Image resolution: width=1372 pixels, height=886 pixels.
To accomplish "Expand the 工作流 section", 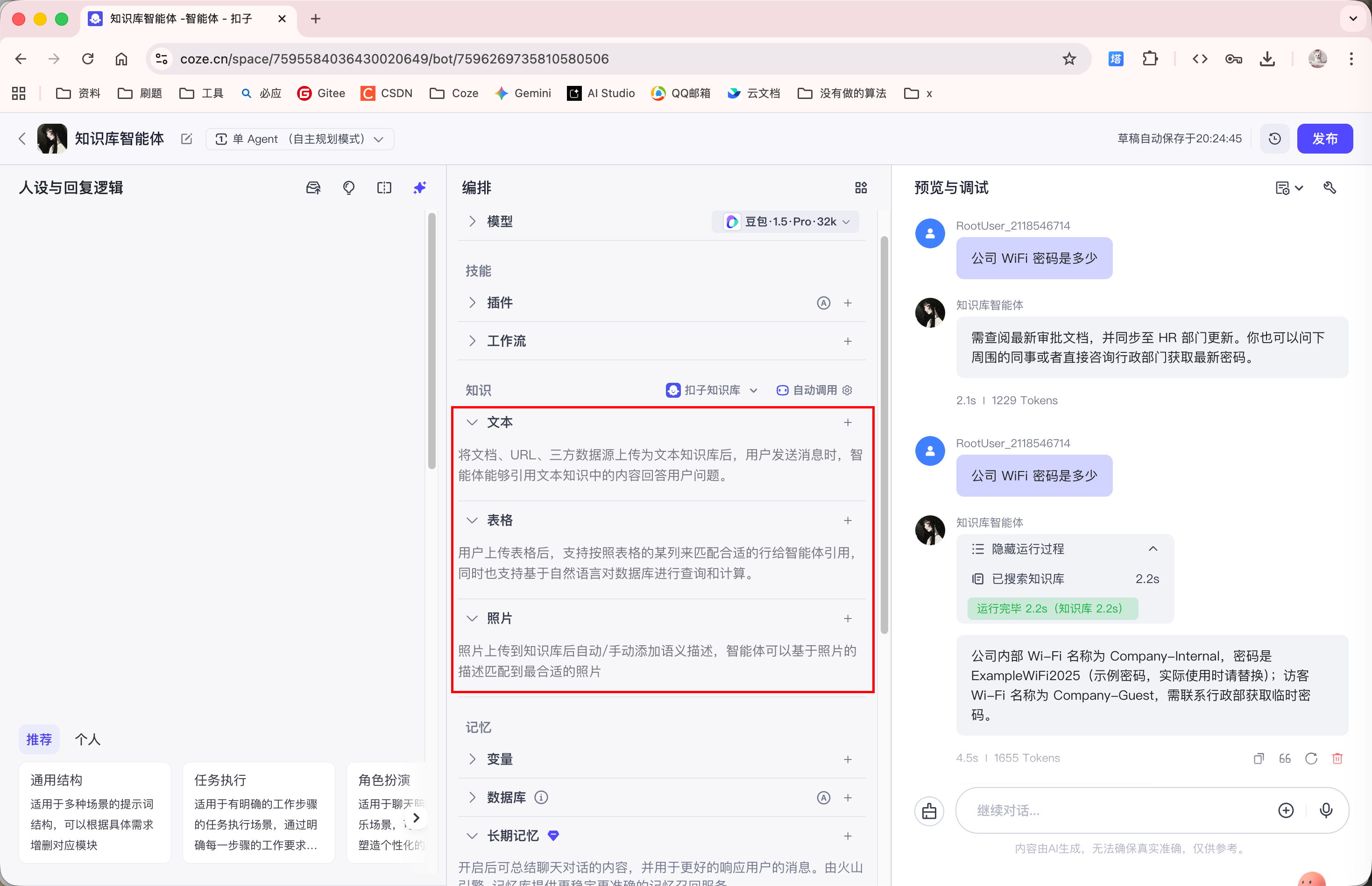I will 473,341.
